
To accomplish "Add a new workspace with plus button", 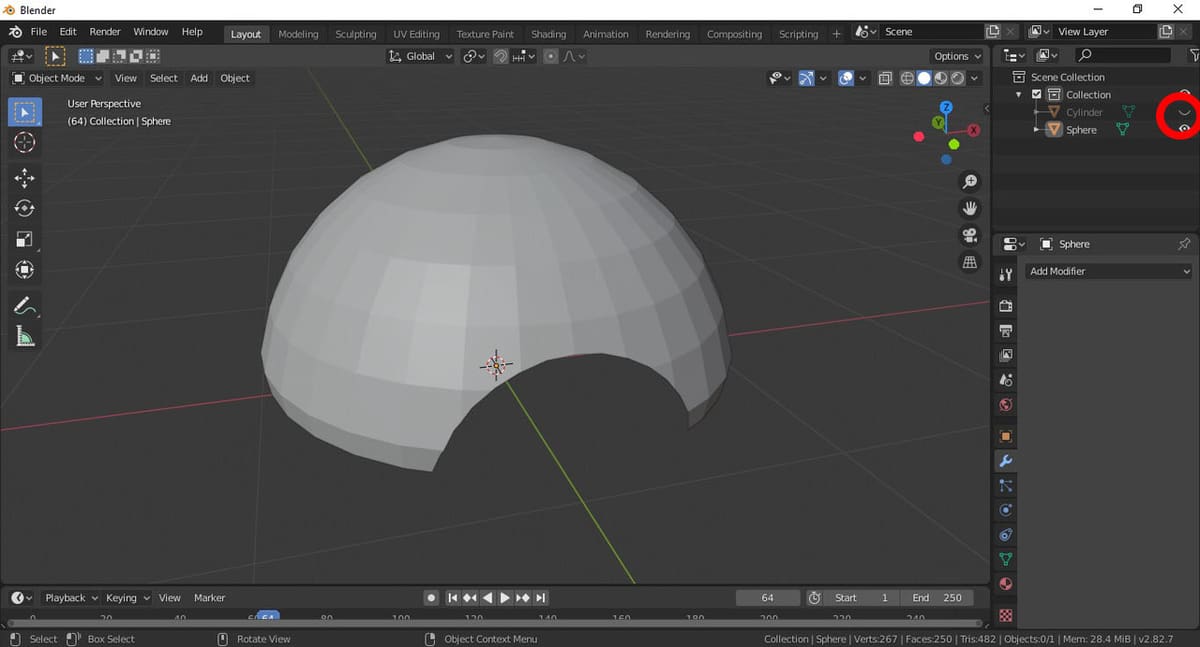I will point(837,34).
